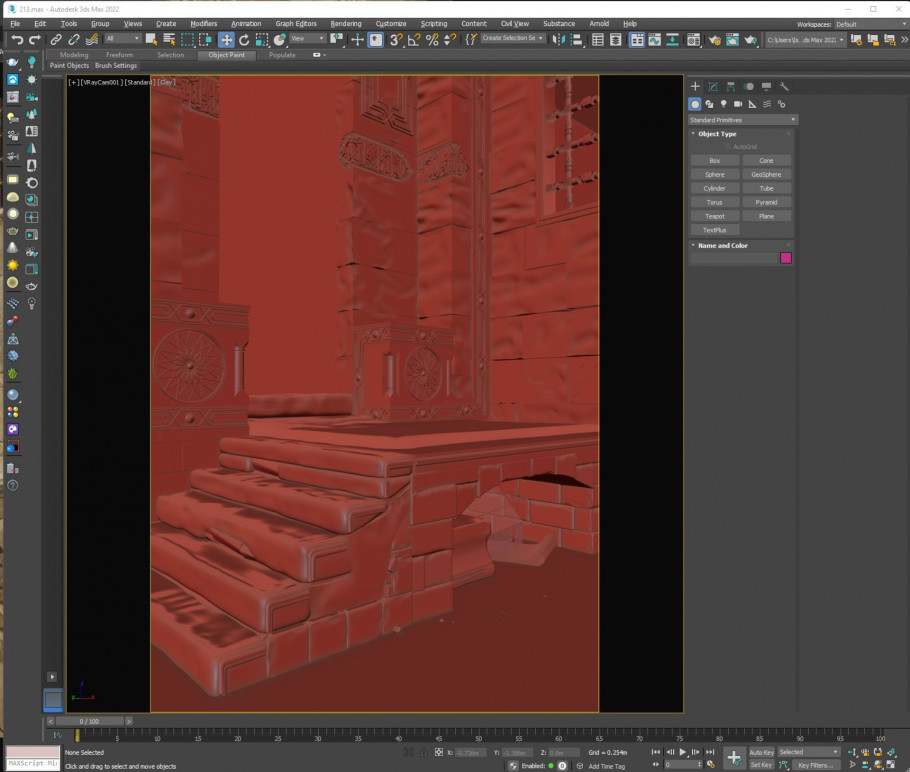The image size is (910, 772).
Task: Pick the Select and Scale tool
Action: (x=262, y=39)
